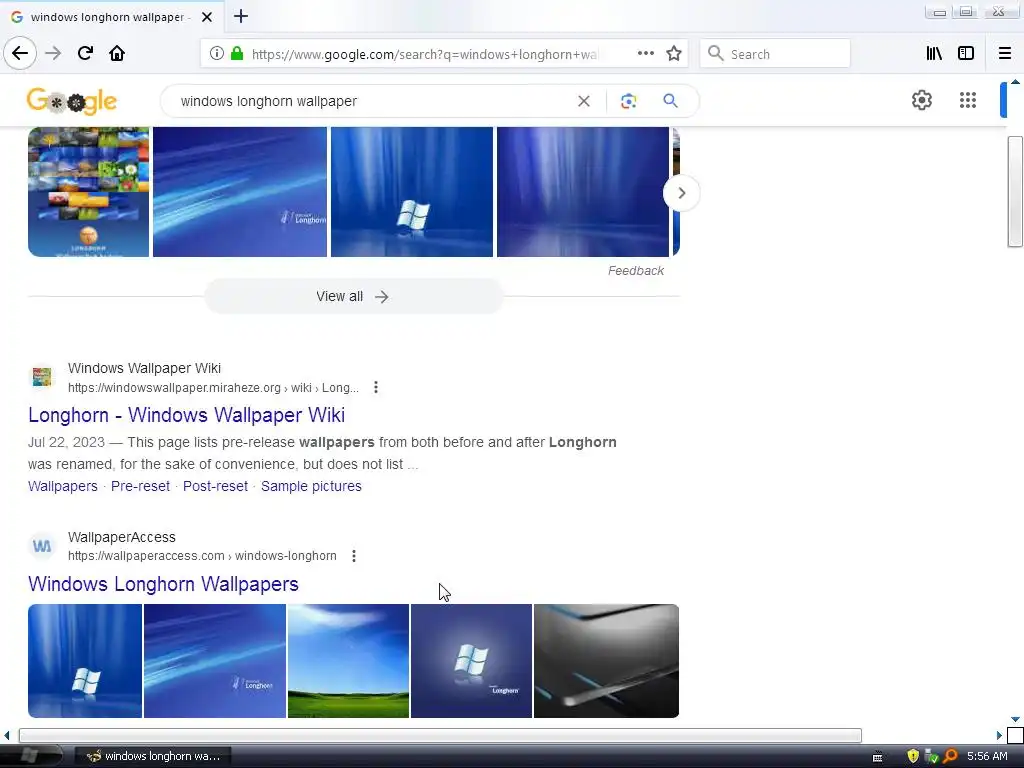Open more options for WallpaperAccess result
1024x768 pixels.
(x=354, y=556)
